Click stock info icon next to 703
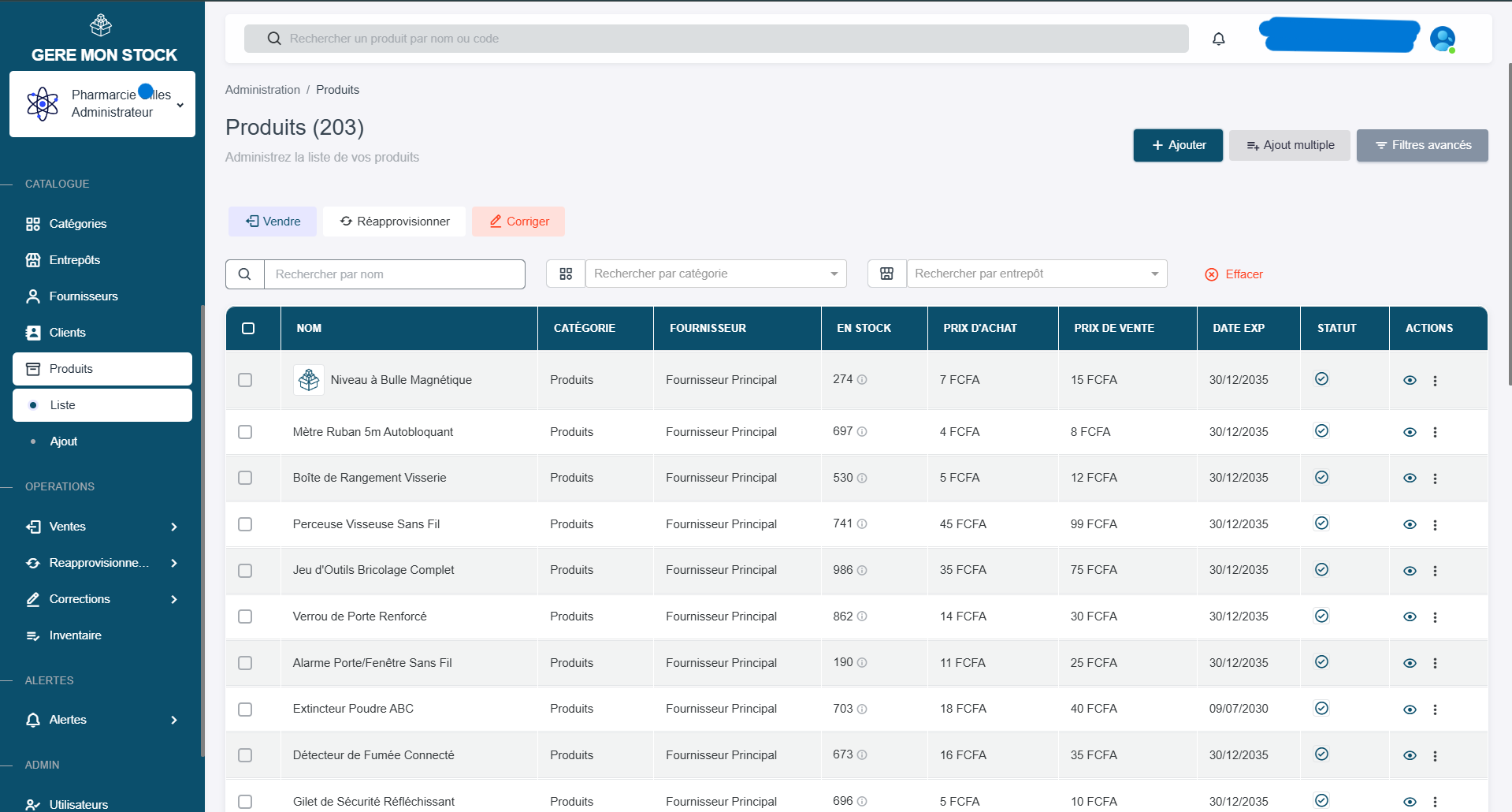 pyautogui.click(x=862, y=710)
